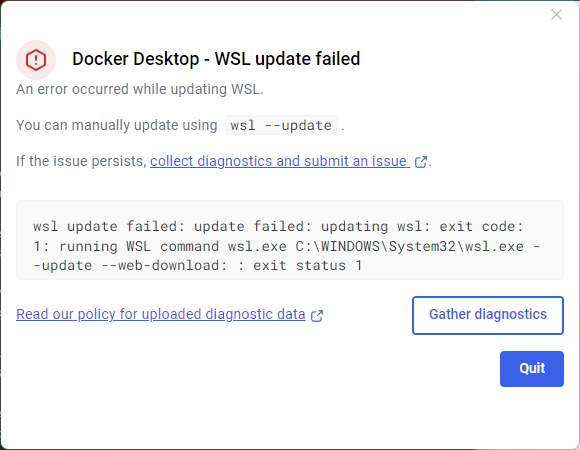Screen dimensions: 580x450
Task: Read our policy for uploaded diagnostic data
Action: click(161, 314)
